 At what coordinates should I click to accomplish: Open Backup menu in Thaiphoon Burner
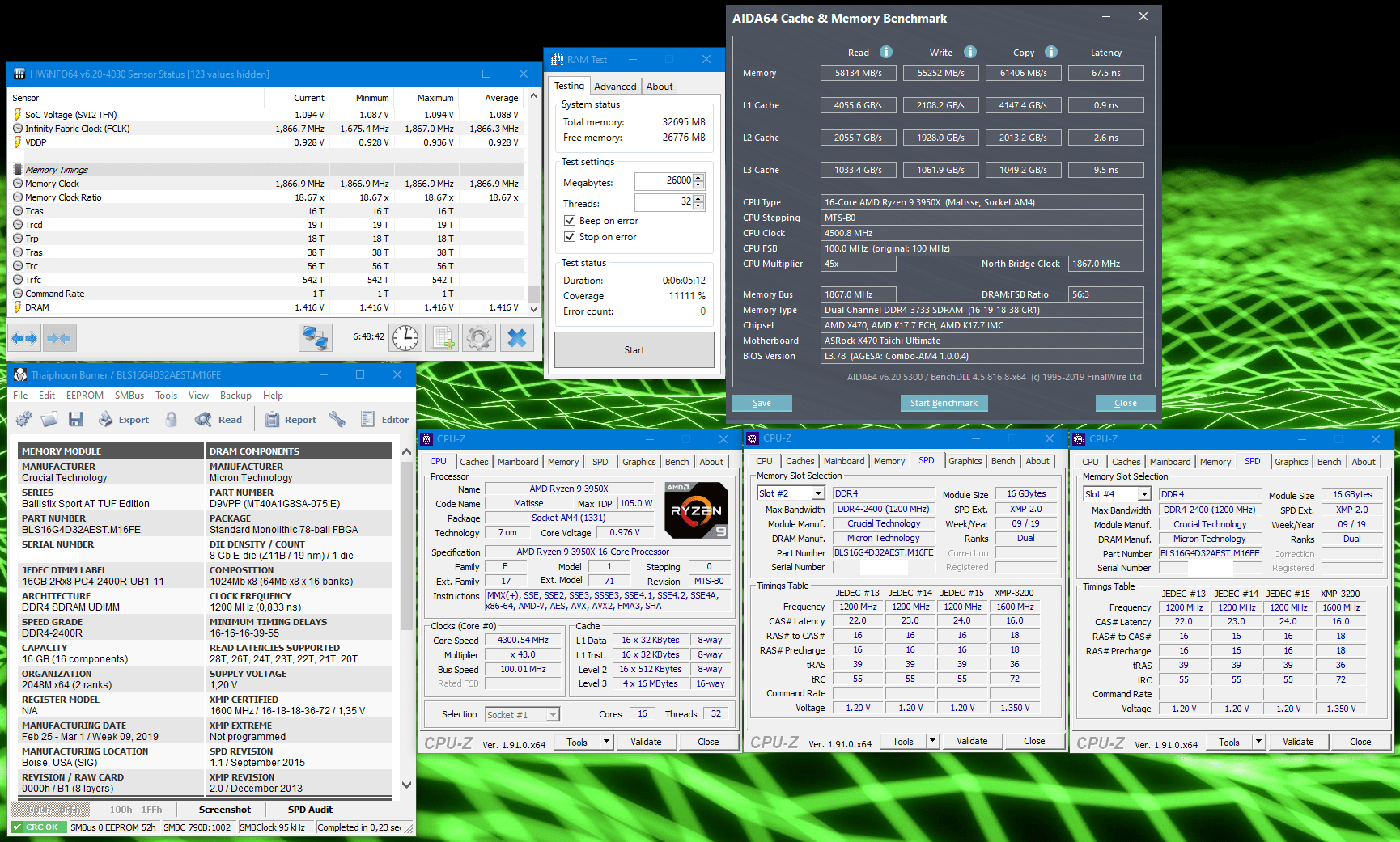click(x=235, y=396)
